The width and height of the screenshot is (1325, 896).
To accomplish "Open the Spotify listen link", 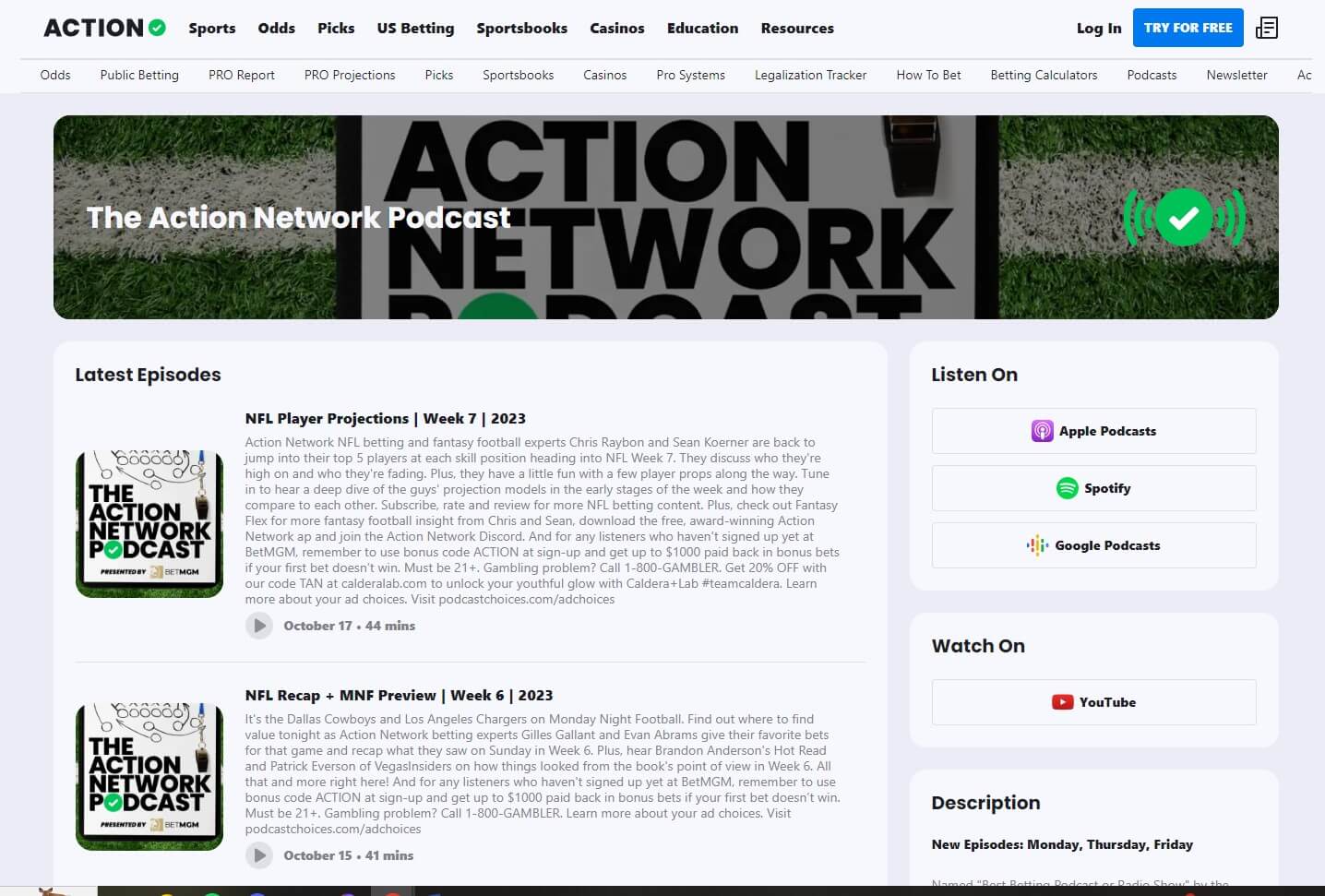I will [1093, 488].
